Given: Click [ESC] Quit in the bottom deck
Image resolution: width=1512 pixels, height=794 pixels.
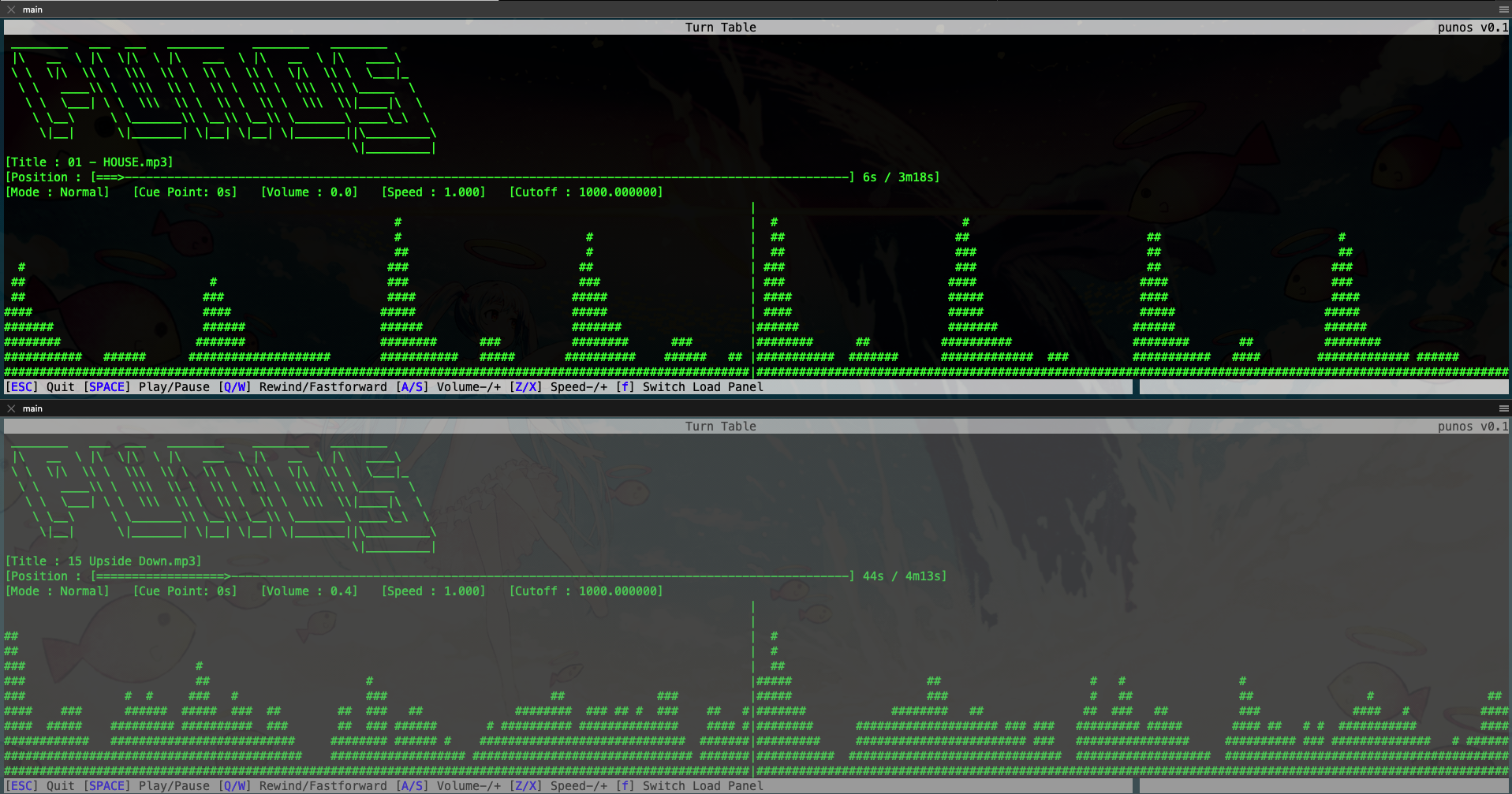Looking at the screenshot, I should pyautogui.click(x=40, y=786).
